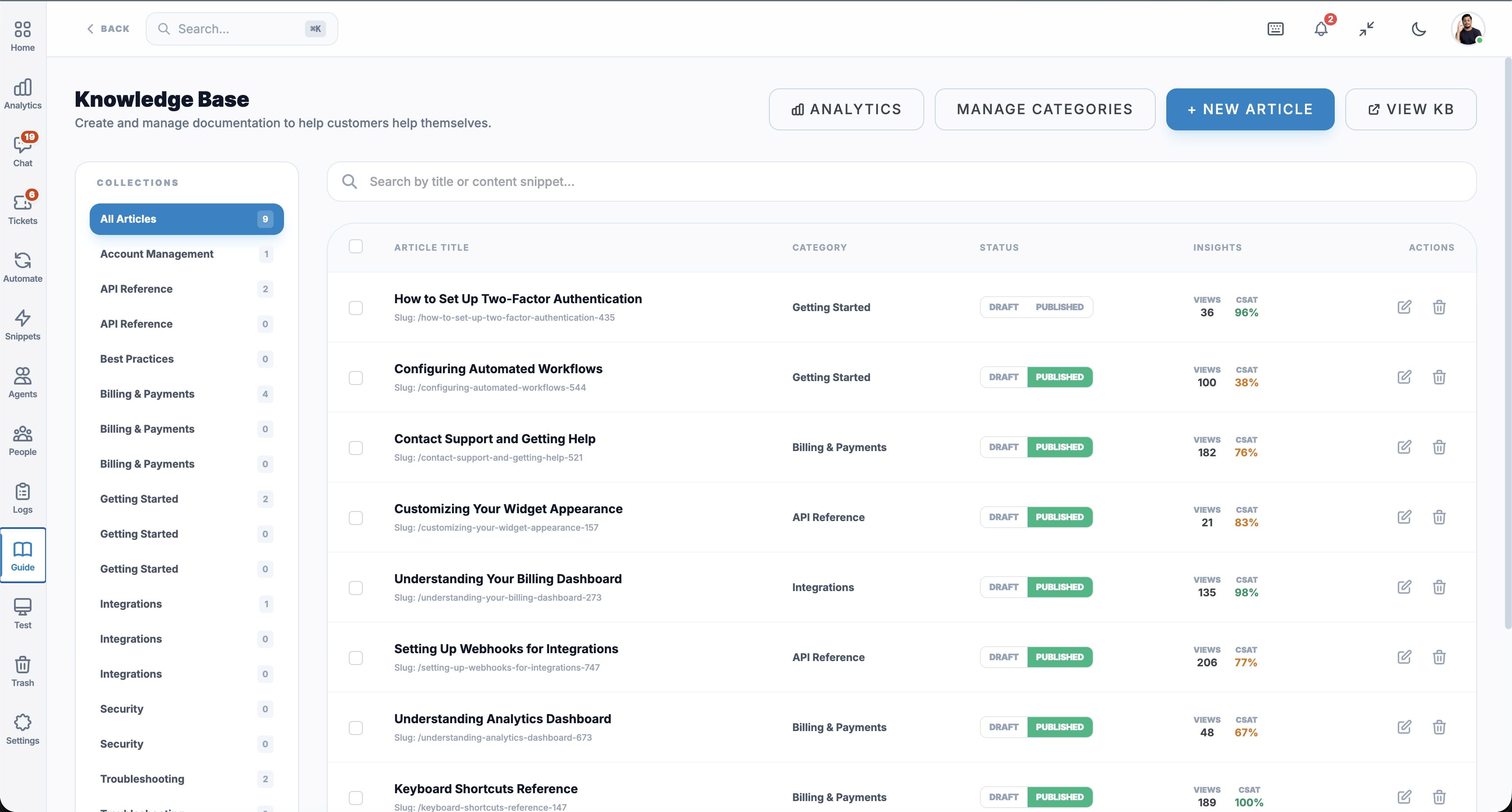The width and height of the screenshot is (1512, 812).
Task: Check Understanding Analytics Dashboard checkbox
Action: pyautogui.click(x=356, y=728)
